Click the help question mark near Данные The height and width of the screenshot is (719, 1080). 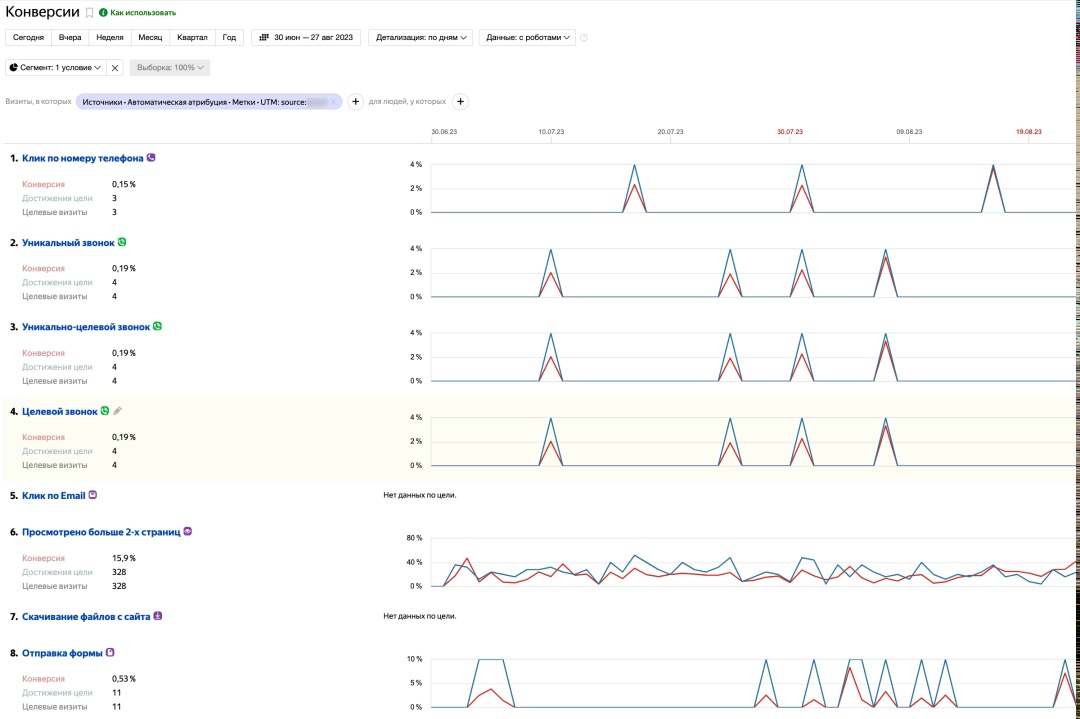pyautogui.click(x=584, y=38)
